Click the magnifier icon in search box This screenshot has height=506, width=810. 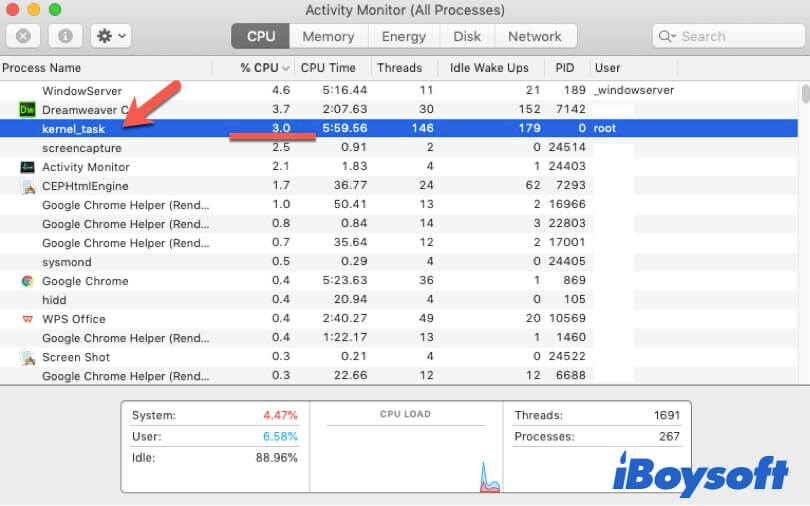click(668, 36)
